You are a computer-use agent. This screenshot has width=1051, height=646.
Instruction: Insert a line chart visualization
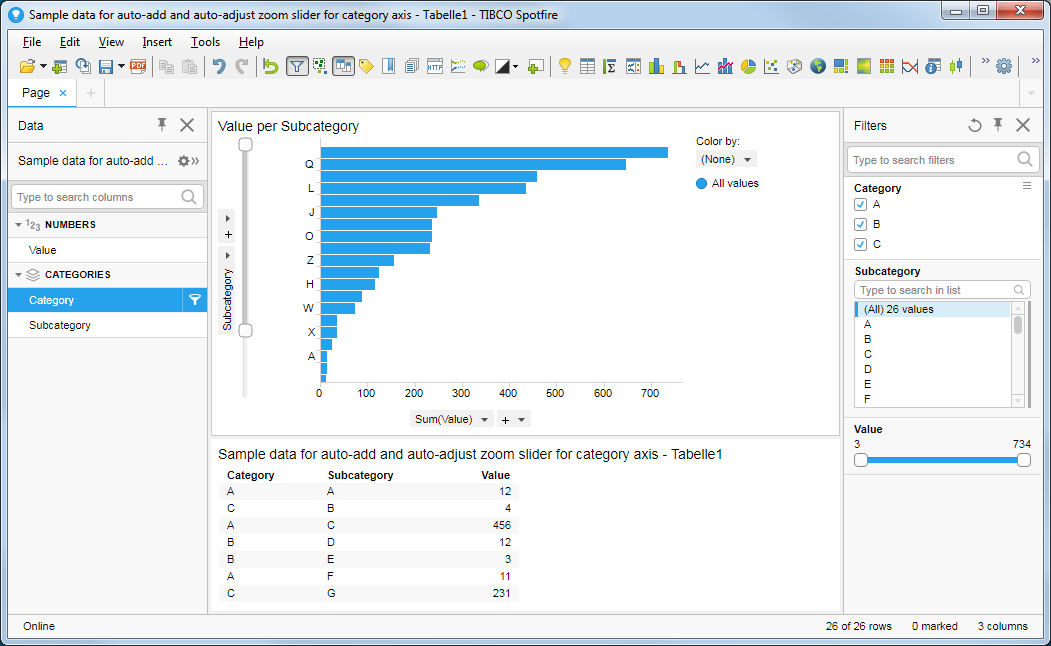702,67
